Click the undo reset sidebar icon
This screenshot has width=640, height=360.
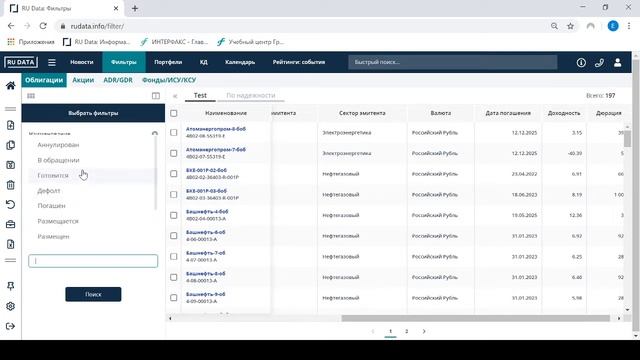pos(11,204)
